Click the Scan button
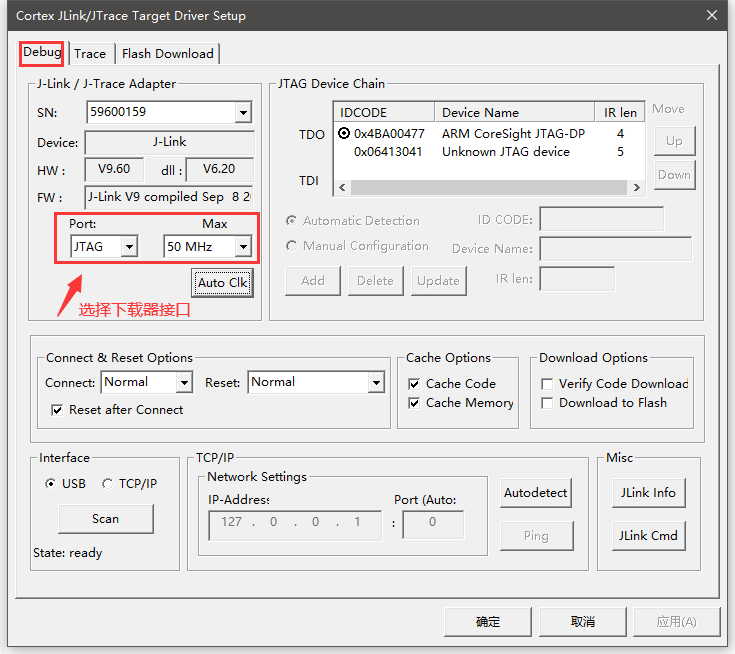 (x=106, y=519)
